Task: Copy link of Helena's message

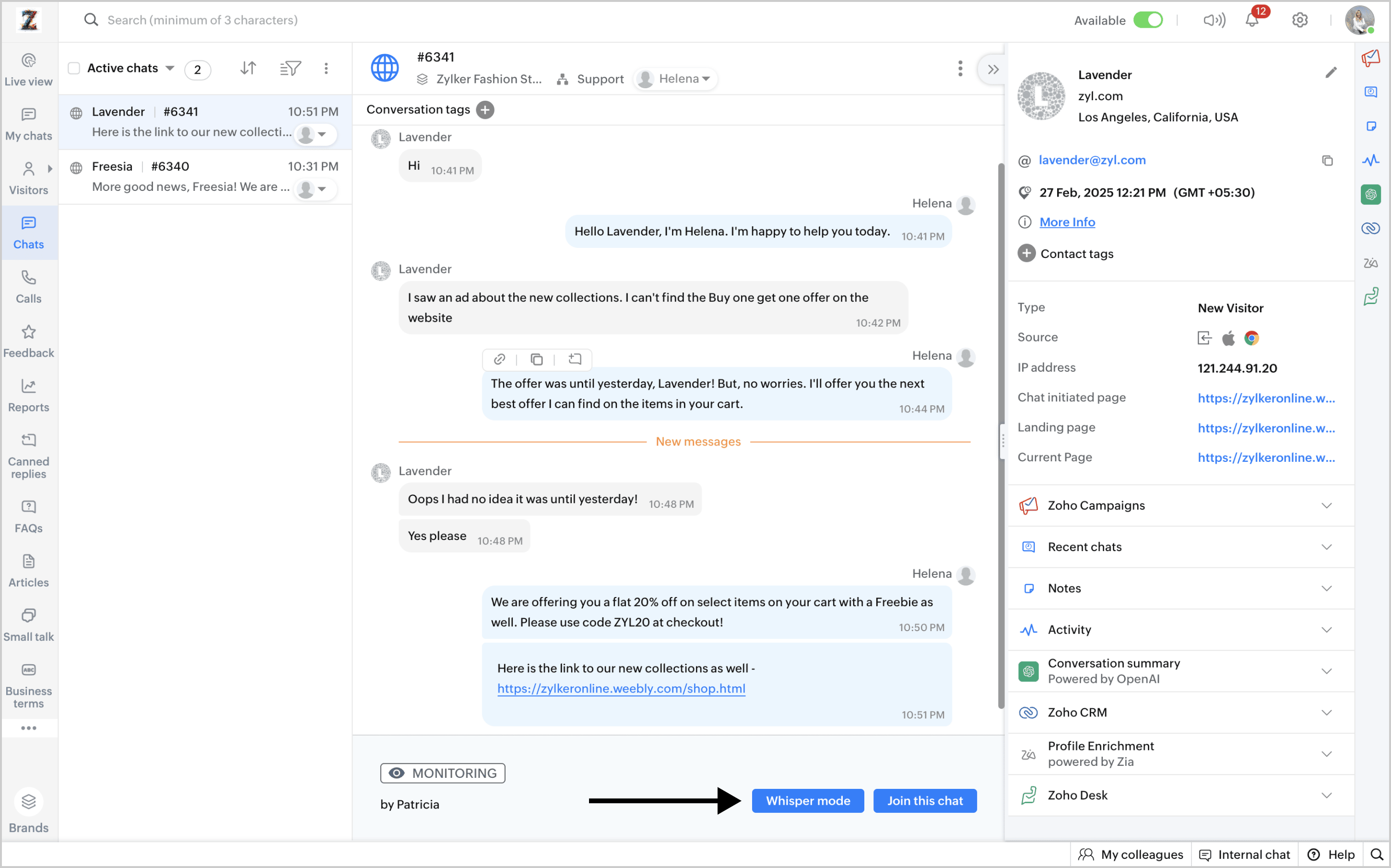Action: point(499,359)
